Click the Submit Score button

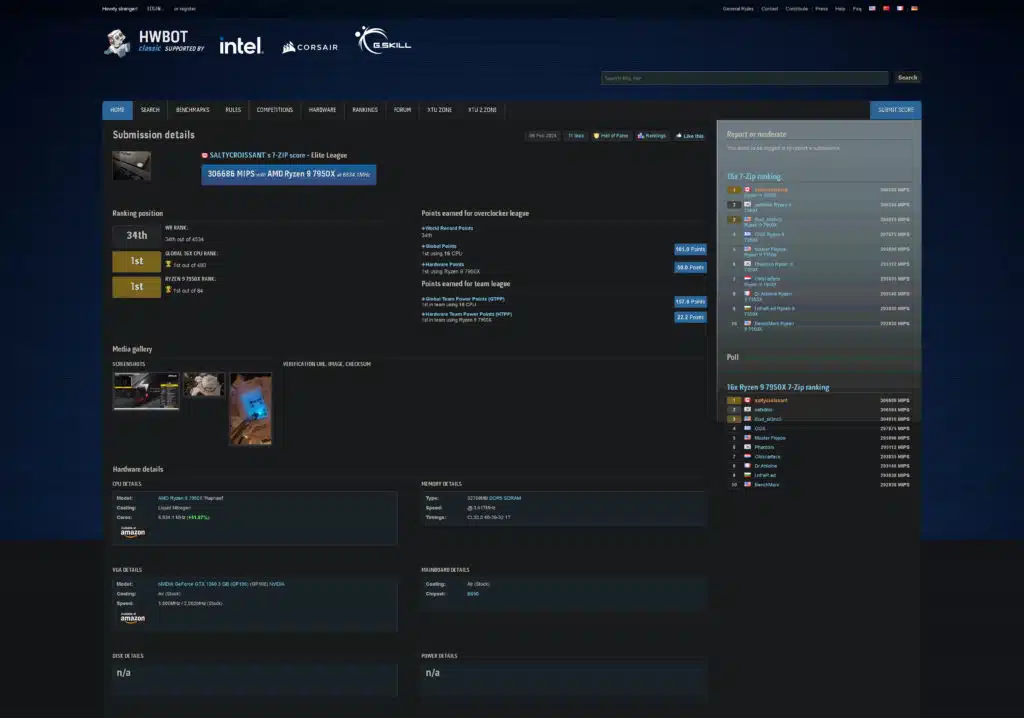click(895, 110)
